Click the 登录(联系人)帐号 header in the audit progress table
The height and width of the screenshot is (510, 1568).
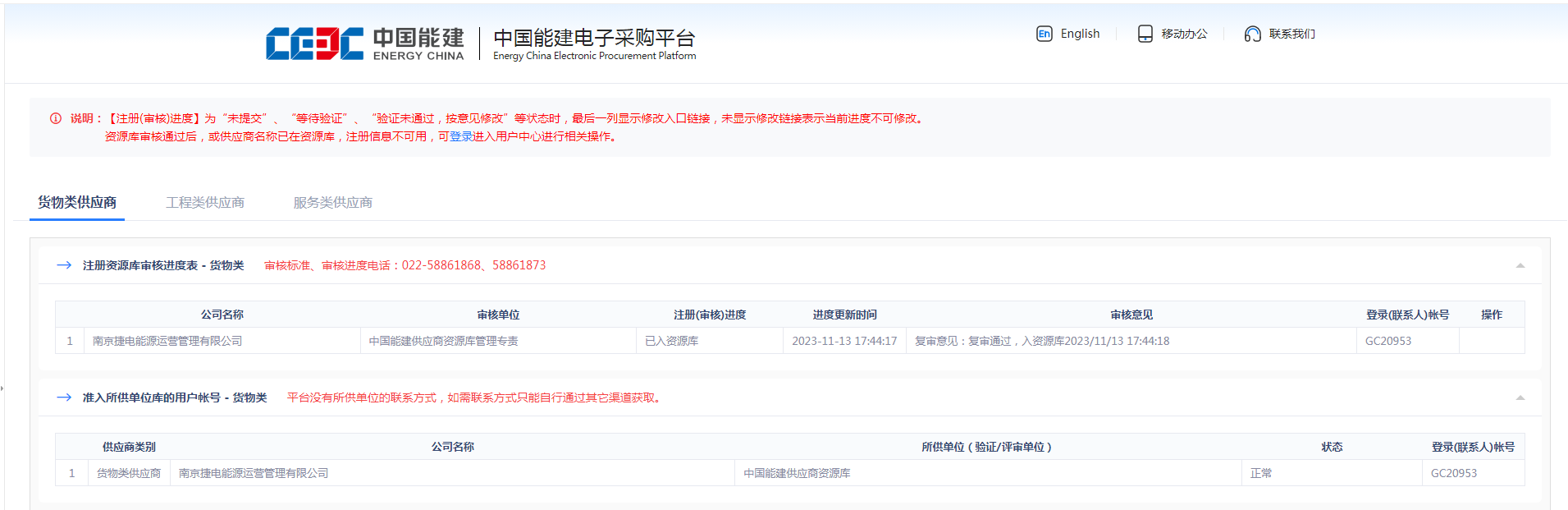point(1407,315)
